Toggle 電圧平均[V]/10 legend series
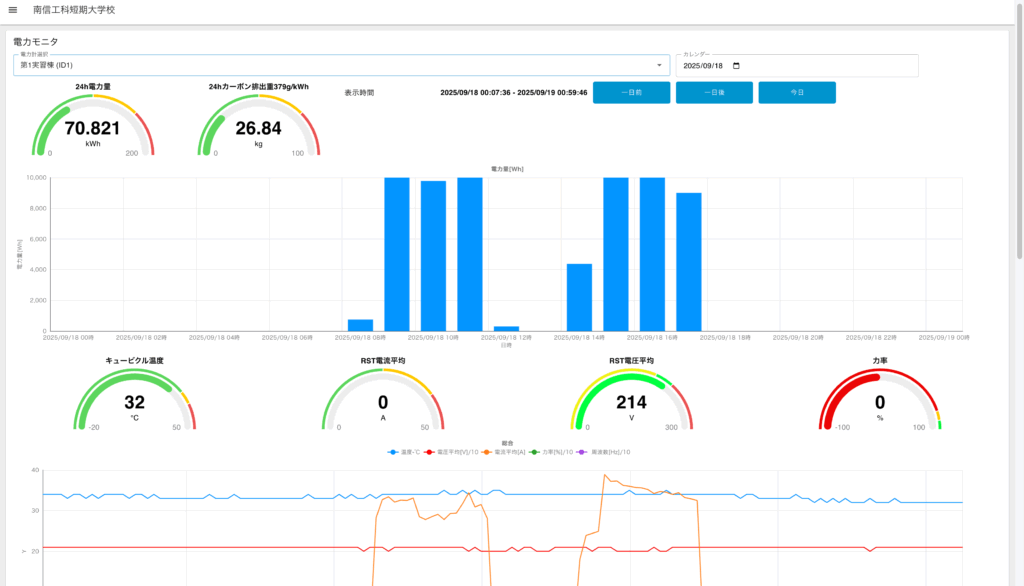The width and height of the screenshot is (1024, 586). tap(446, 452)
